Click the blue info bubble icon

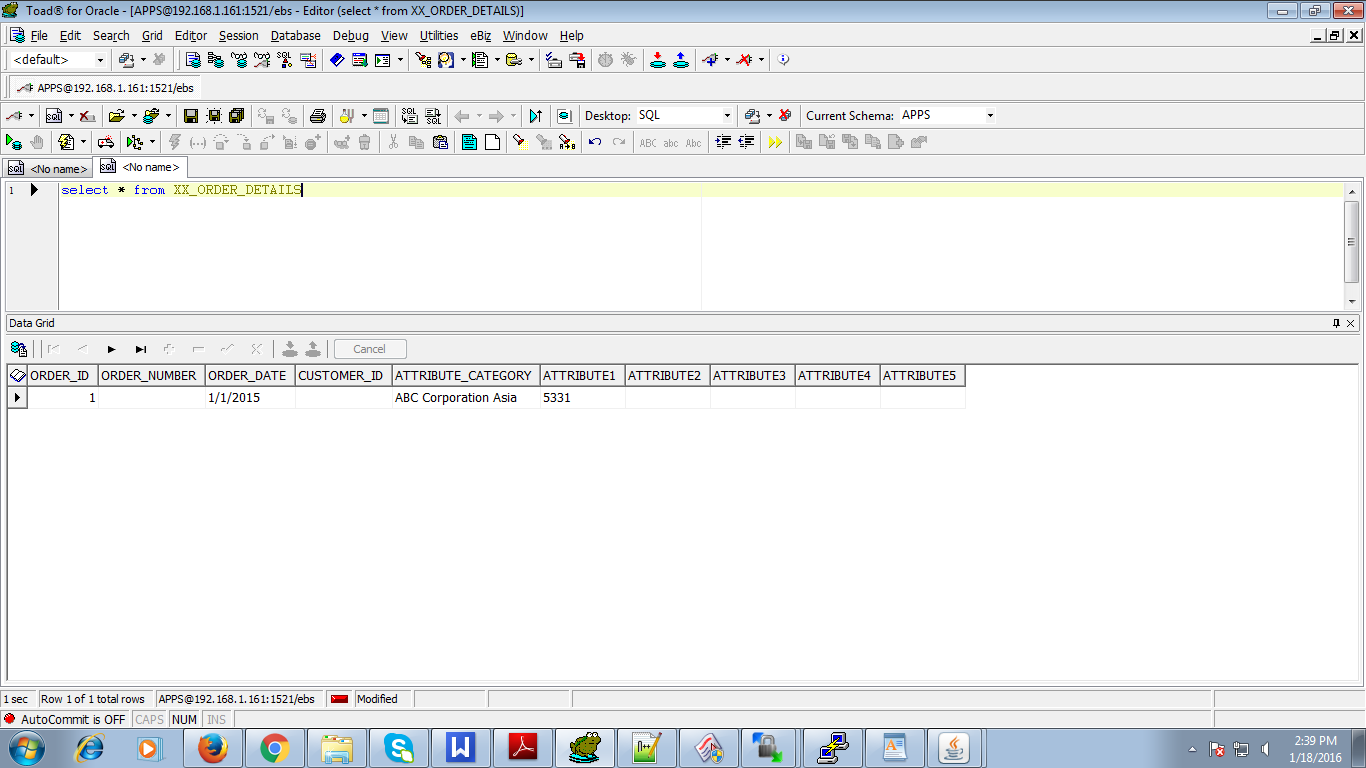click(784, 60)
